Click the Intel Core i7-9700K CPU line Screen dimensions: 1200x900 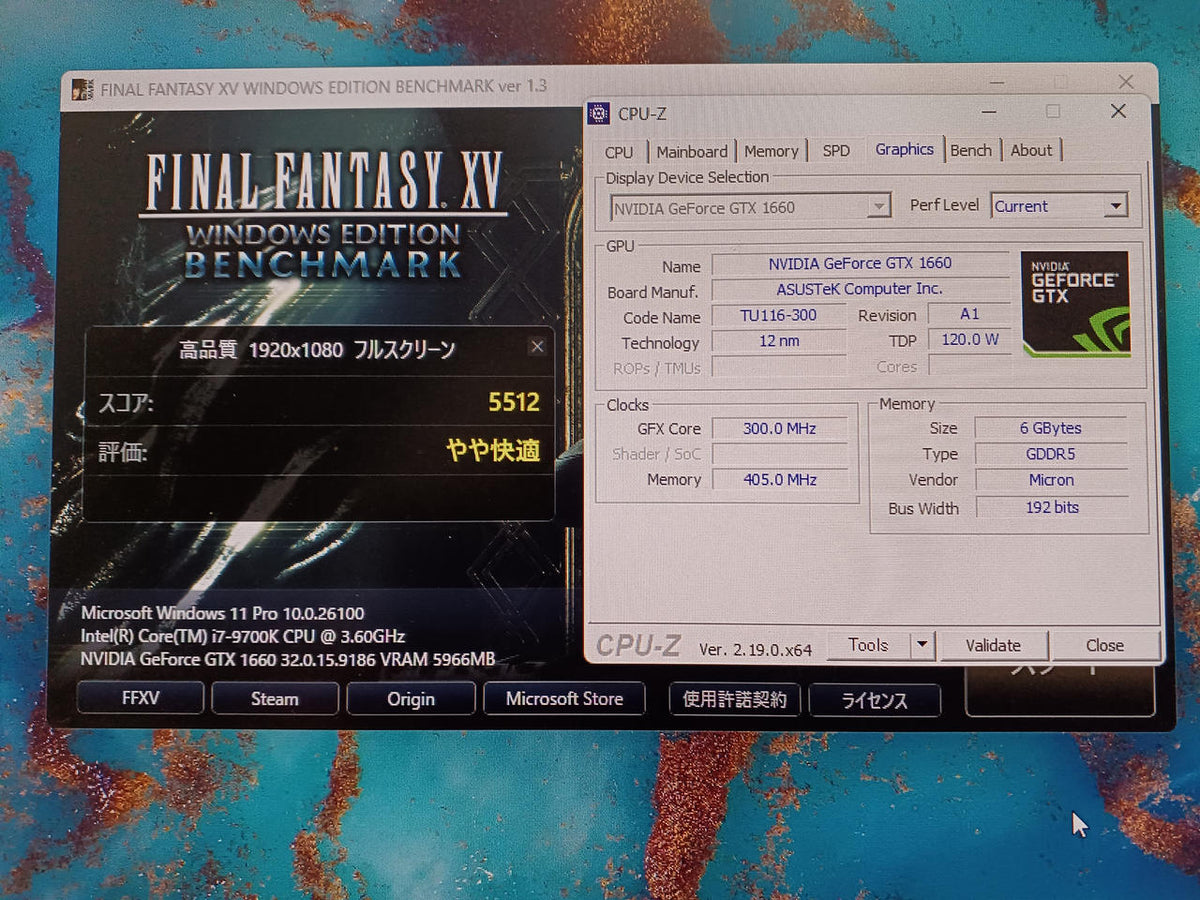click(243, 636)
